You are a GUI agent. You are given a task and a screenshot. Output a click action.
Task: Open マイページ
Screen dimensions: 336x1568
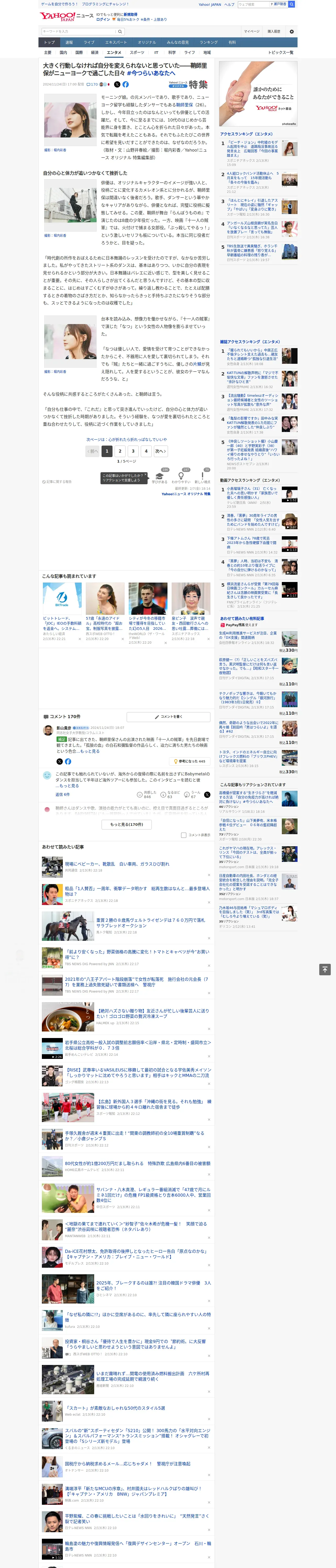point(251,32)
